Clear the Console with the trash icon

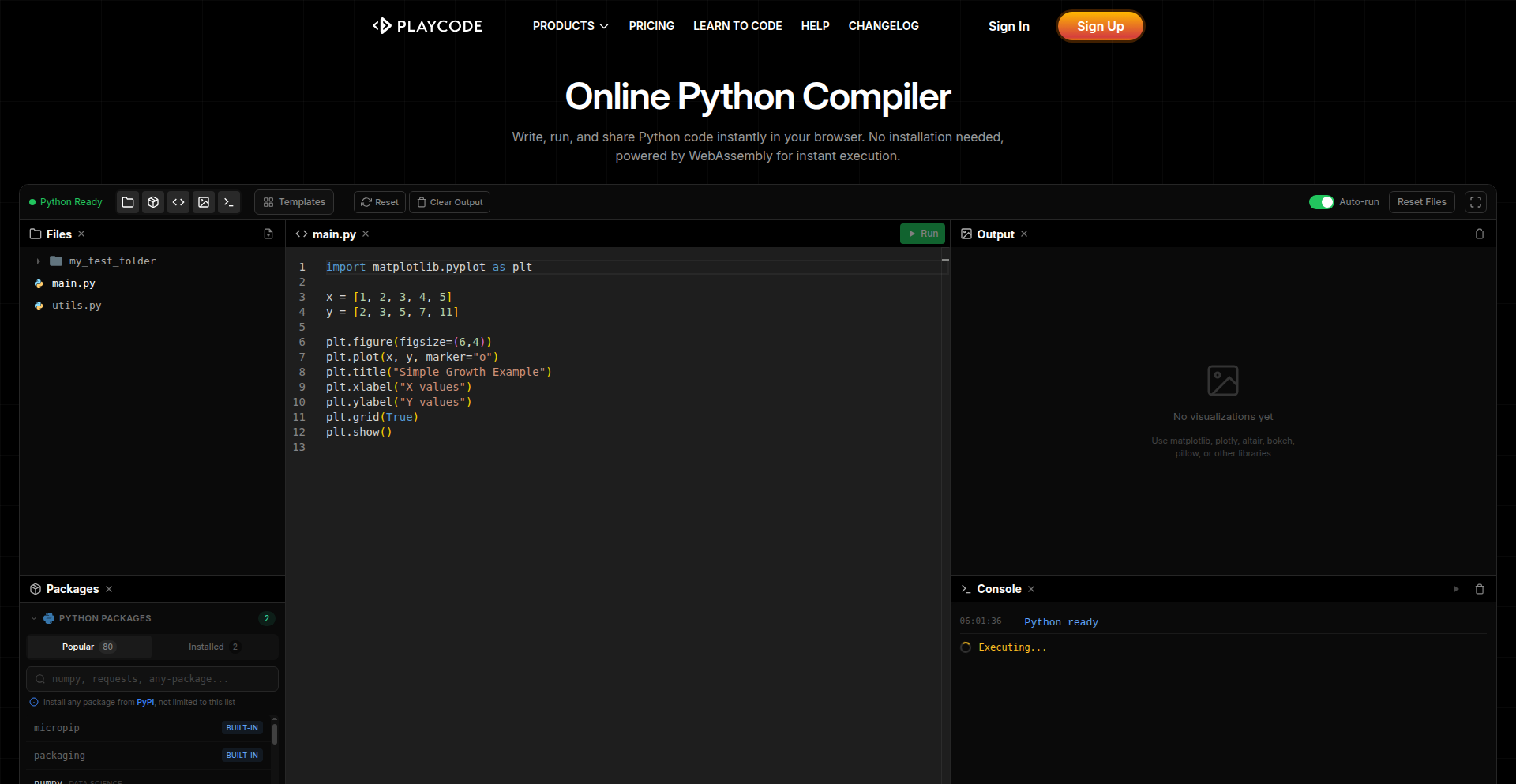pos(1480,589)
